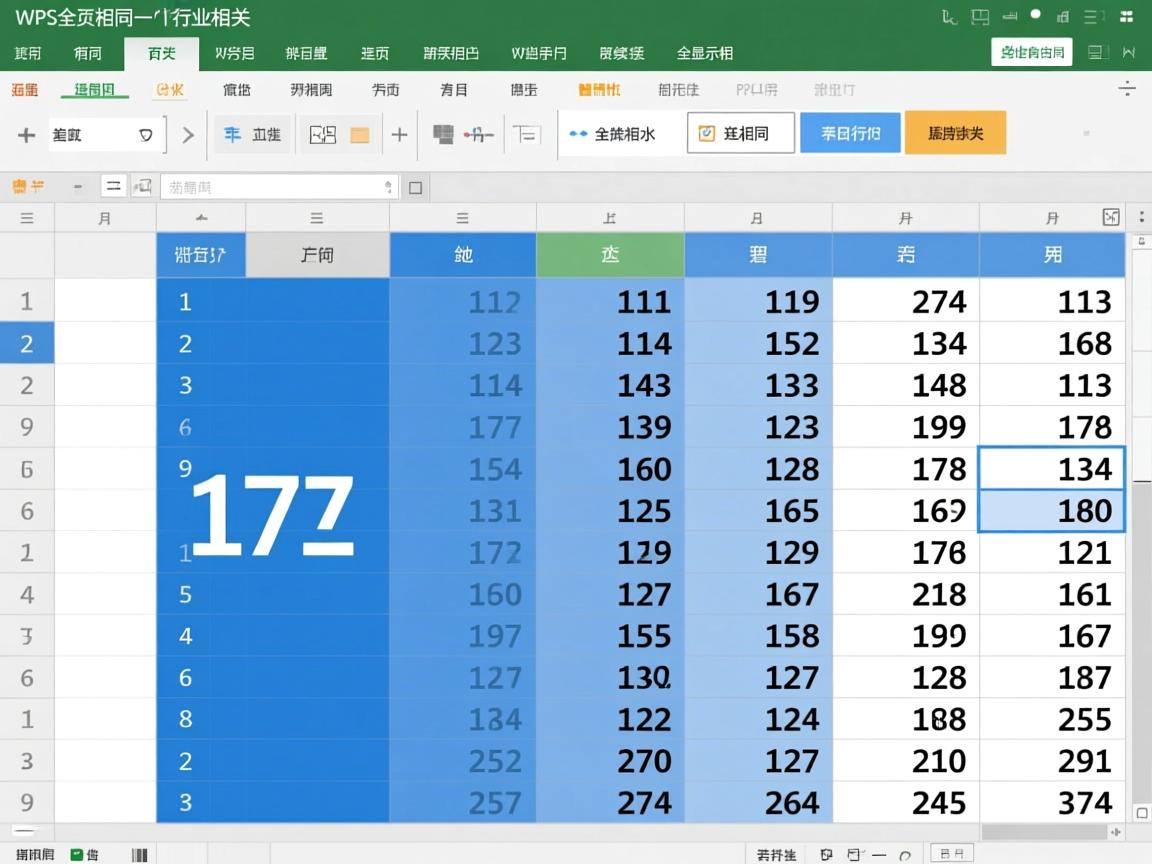Image resolution: width=1152 pixels, height=864 pixels.
Task: Switch to the 全显示相 ribbon tab
Action: coord(704,53)
